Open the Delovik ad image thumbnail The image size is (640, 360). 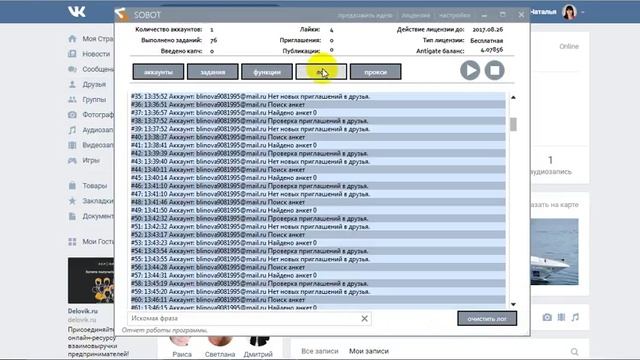point(91,280)
